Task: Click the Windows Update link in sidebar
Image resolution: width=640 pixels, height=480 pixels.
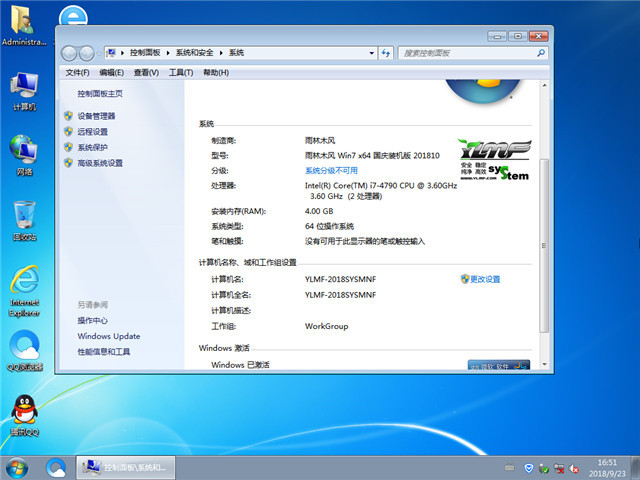Action: pyautogui.click(x=108, y=336)
